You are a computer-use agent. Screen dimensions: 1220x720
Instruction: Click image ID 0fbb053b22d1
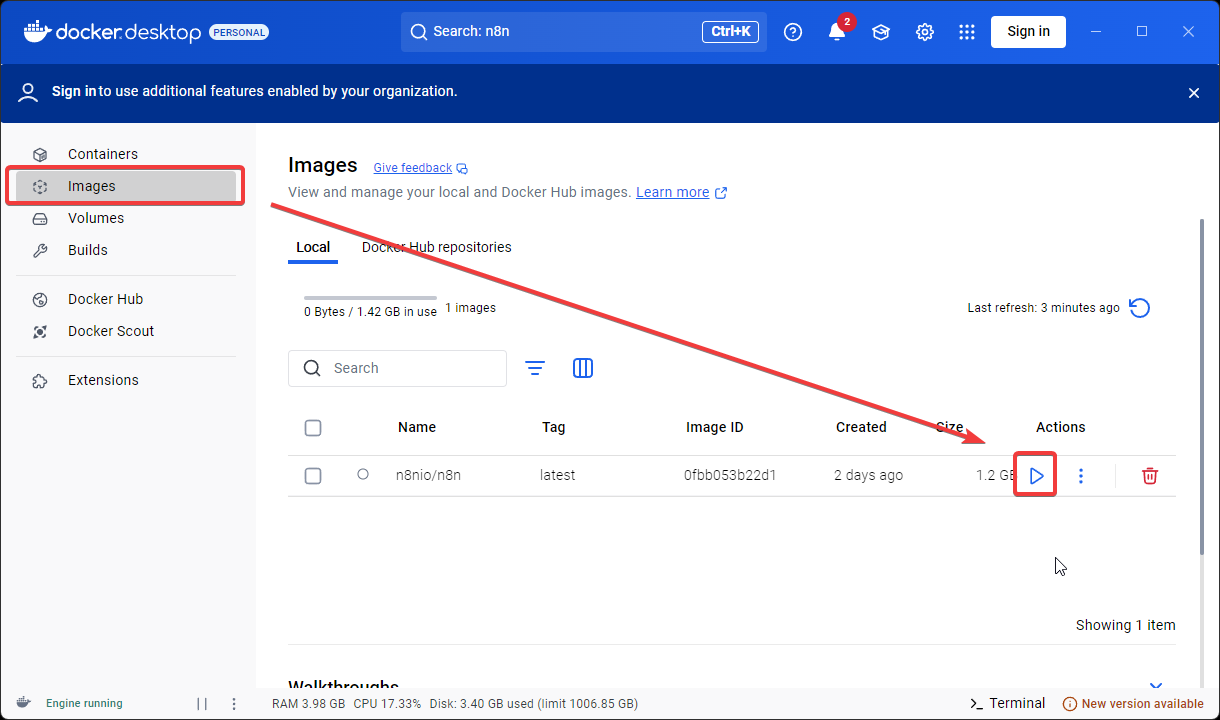pyautogui.click(x=730, y=475)
